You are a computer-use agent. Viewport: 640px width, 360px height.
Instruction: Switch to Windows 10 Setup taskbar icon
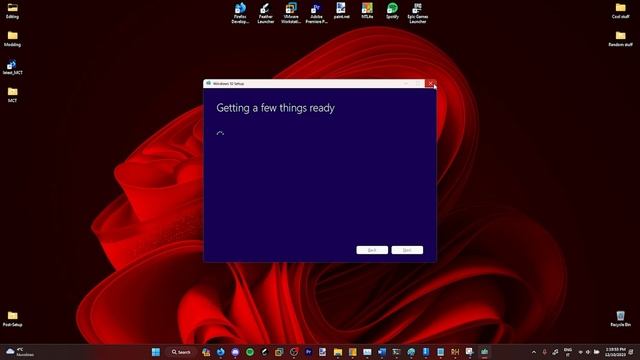pos(484,352)
